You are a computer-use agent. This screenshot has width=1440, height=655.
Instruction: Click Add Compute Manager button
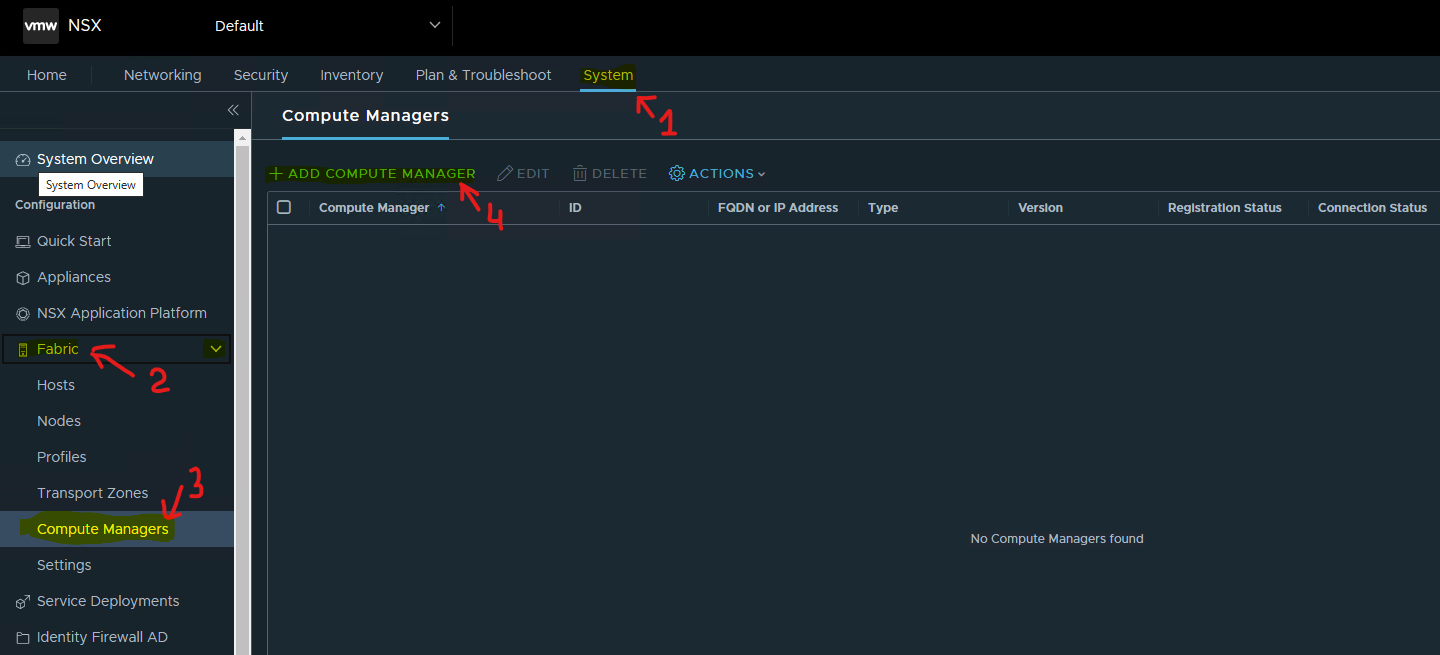[373, 174]
